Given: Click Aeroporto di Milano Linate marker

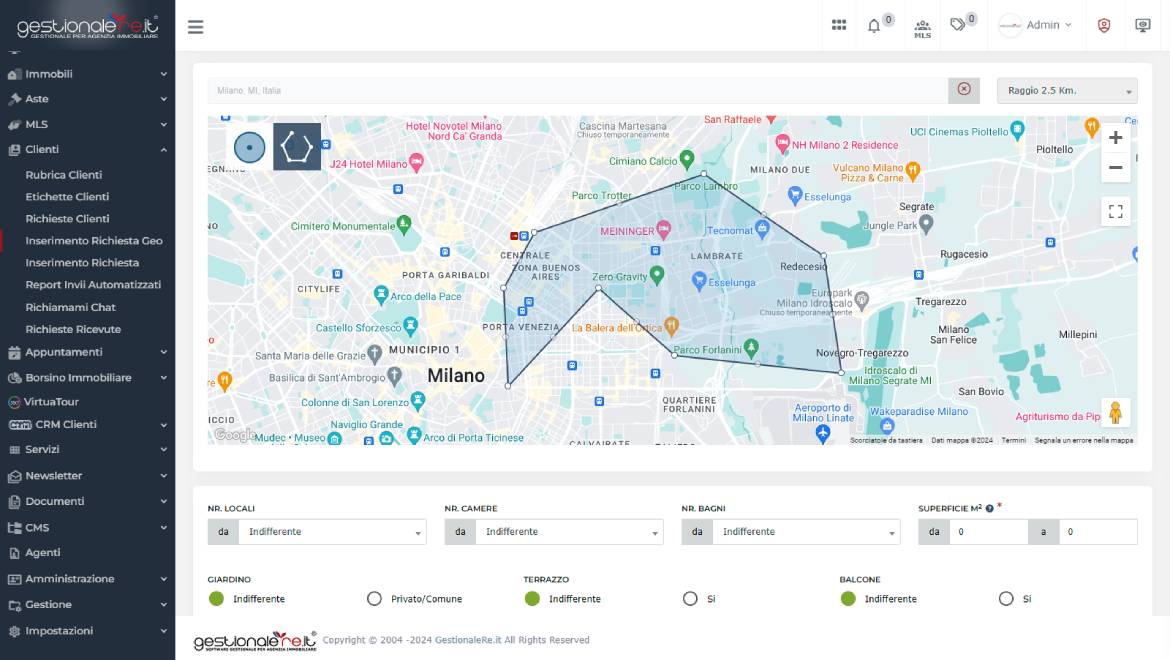Looking at the screenshot, I should click(x=823, y=435).
